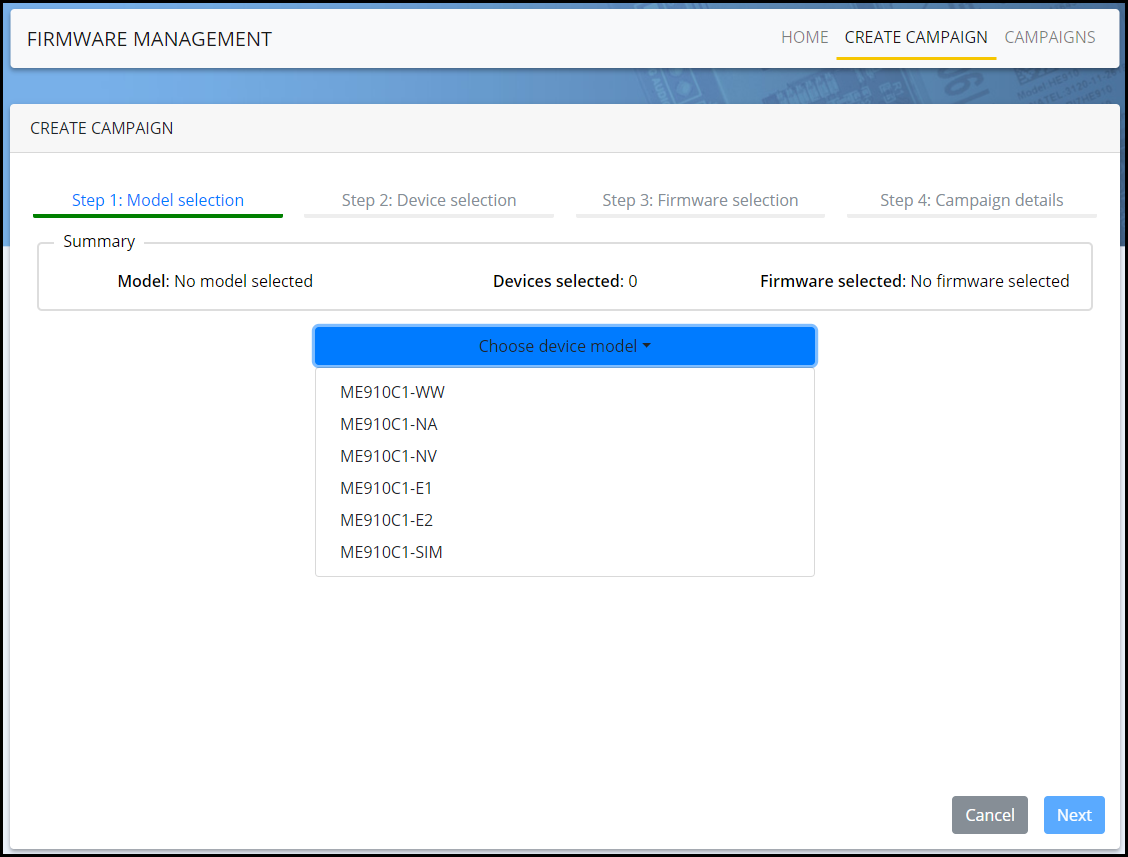1128x857 pixels.
Task: Click the 'Devices selected: 0' summary text
Action: click(x=565, y=281)
